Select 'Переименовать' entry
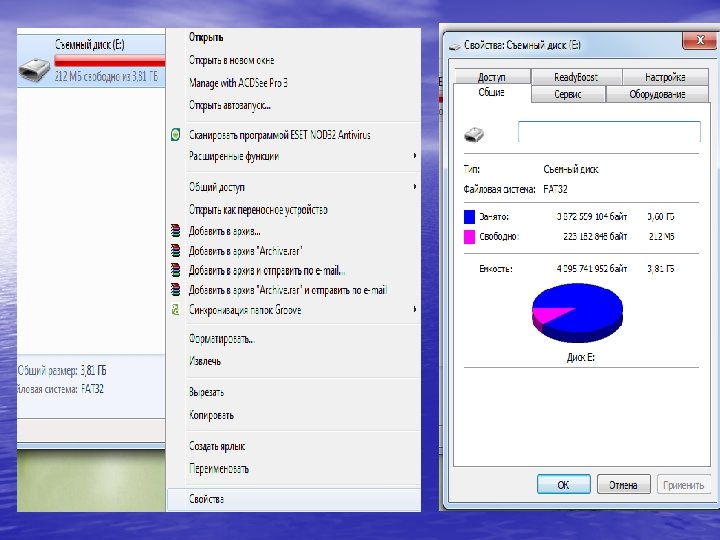Screen dimensions: 720x540 tap(219, 469)
